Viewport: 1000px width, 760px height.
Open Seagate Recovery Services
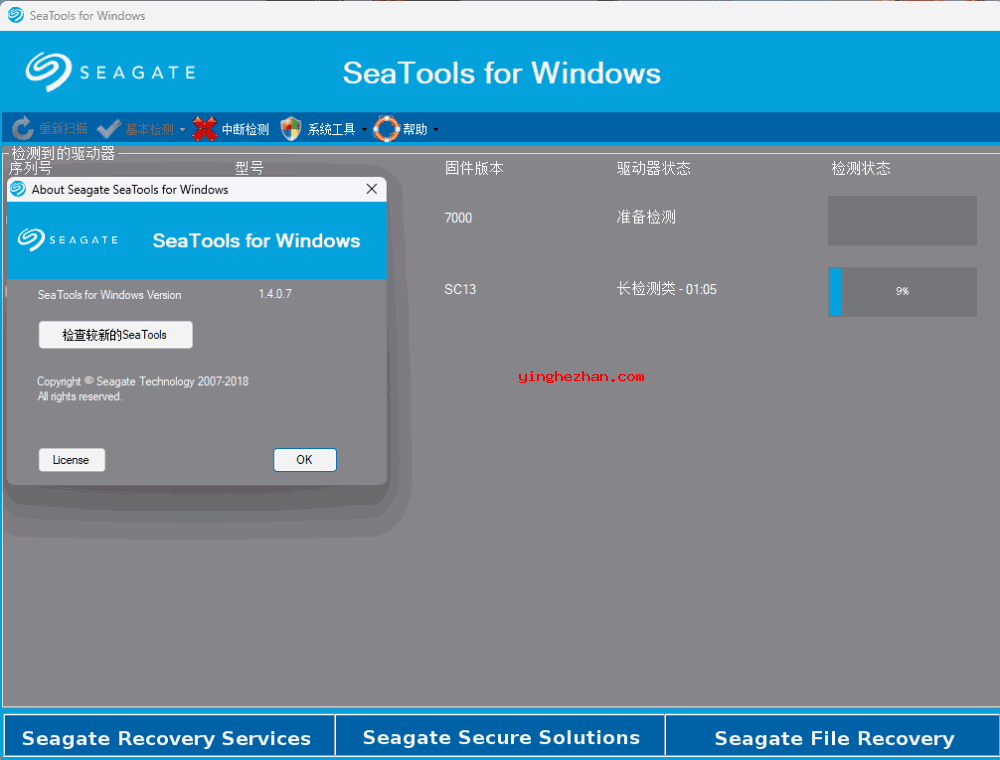coord(169,737)
